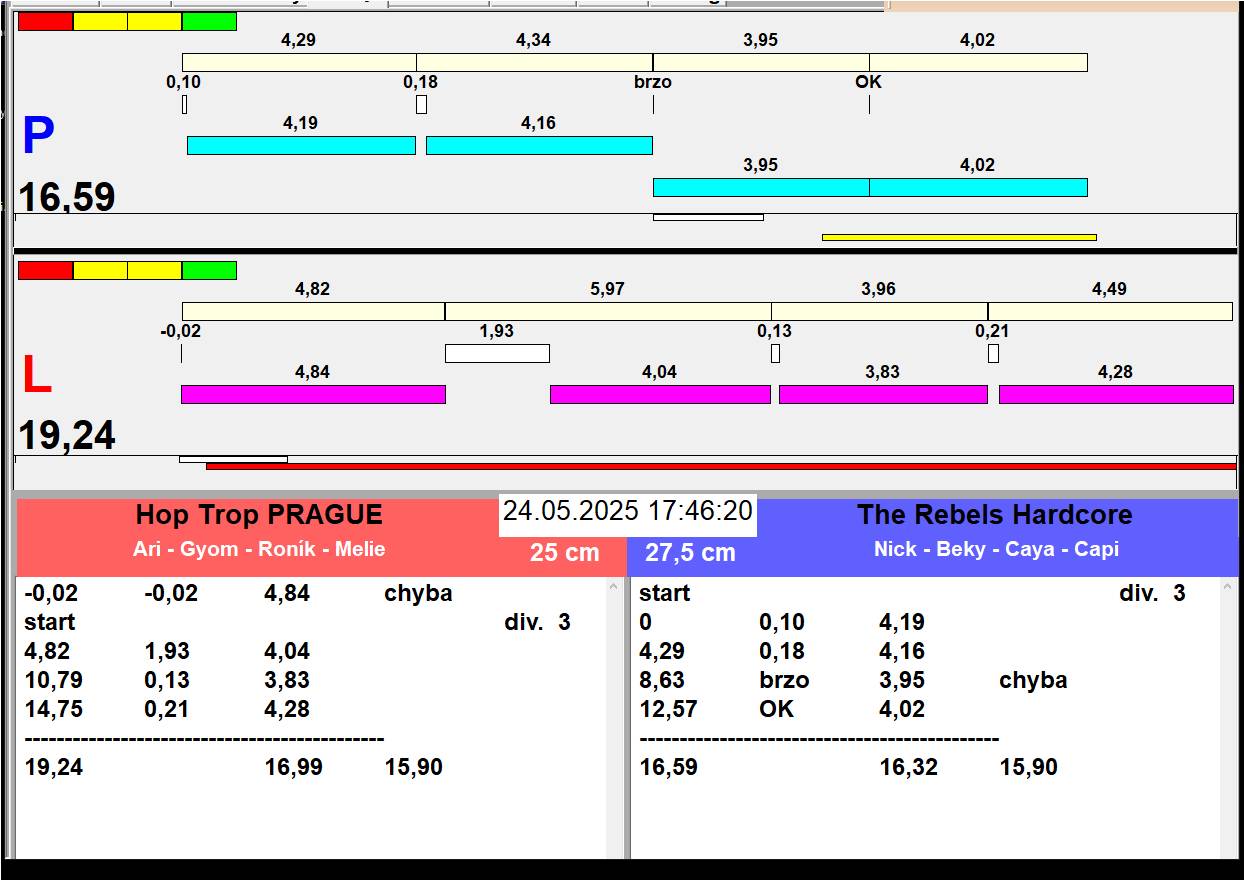
Task: Click the 16,99 value in Hop Trop results
Action: point(293,767)
